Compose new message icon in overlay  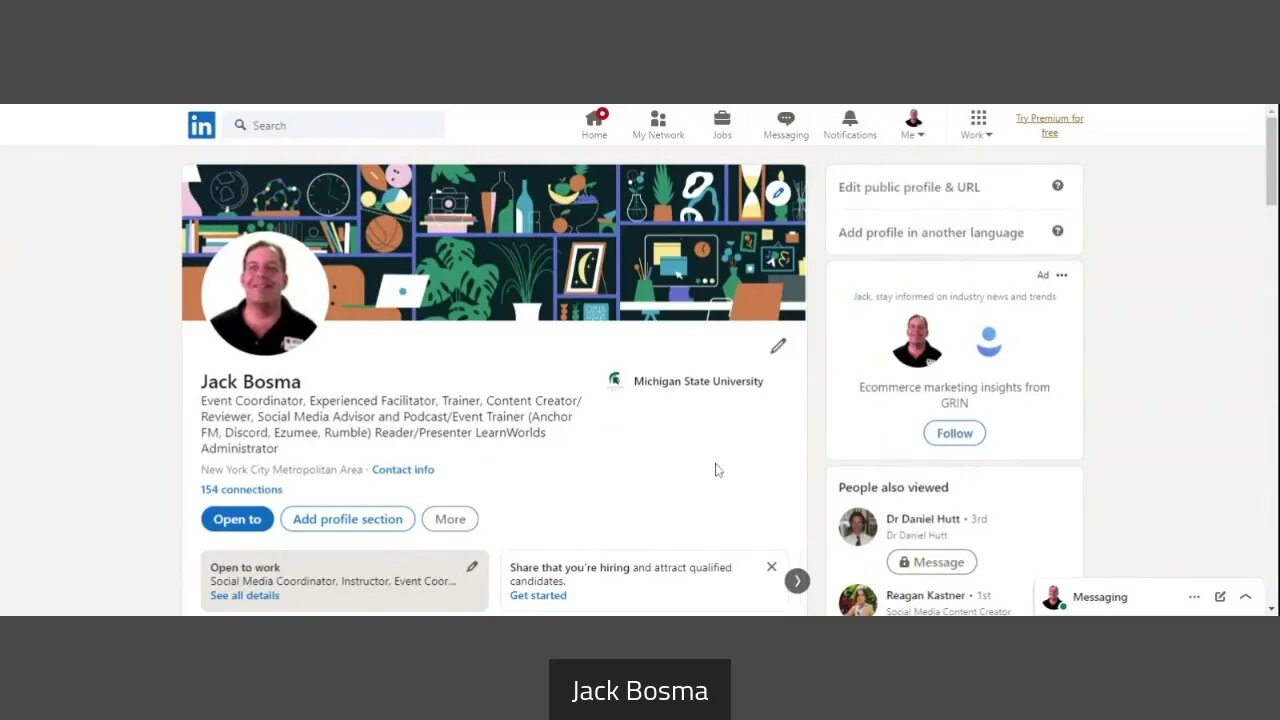(1220, 597)
